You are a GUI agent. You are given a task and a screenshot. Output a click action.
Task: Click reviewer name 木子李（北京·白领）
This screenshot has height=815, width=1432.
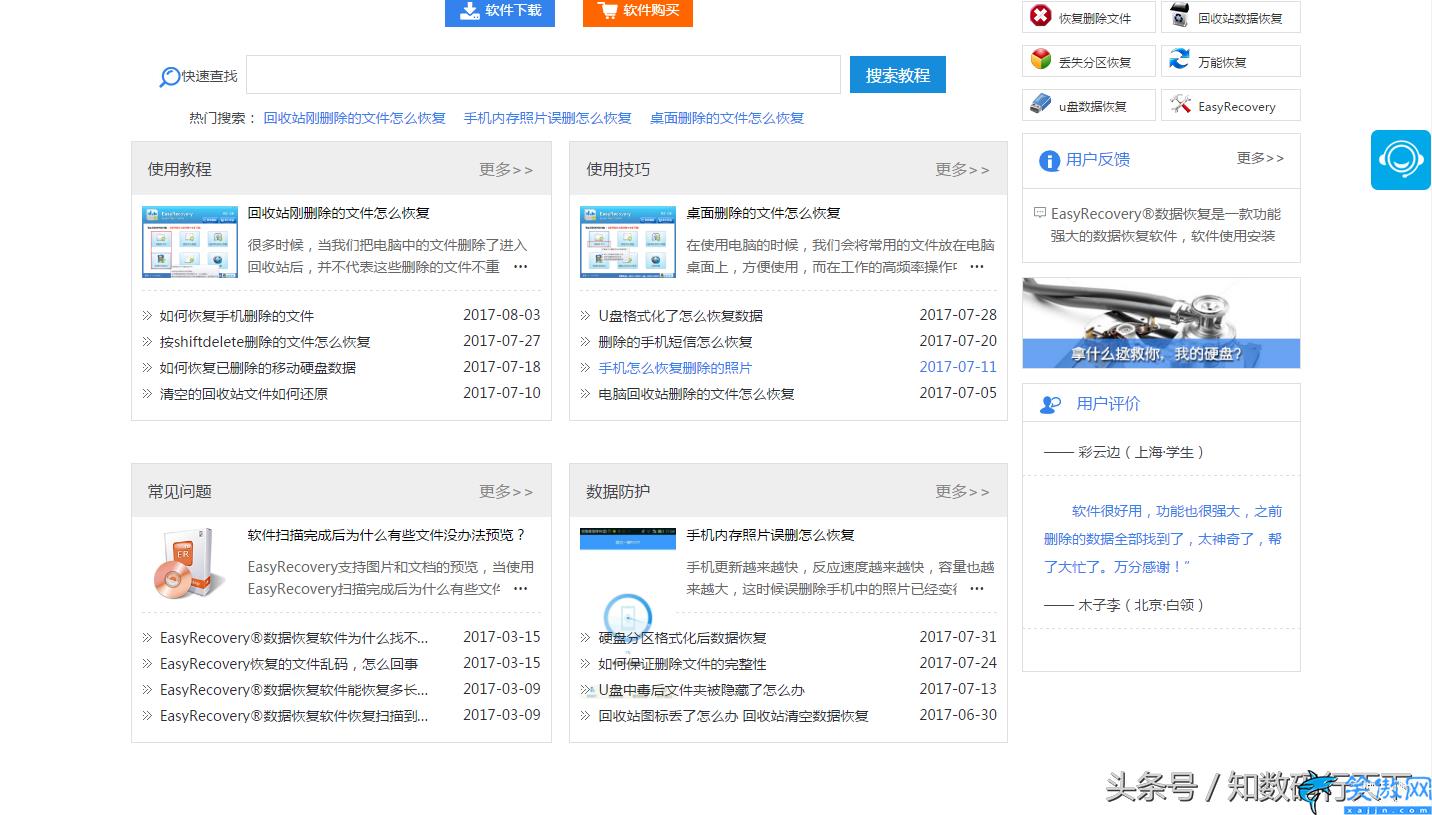[x=1141, y=605]
